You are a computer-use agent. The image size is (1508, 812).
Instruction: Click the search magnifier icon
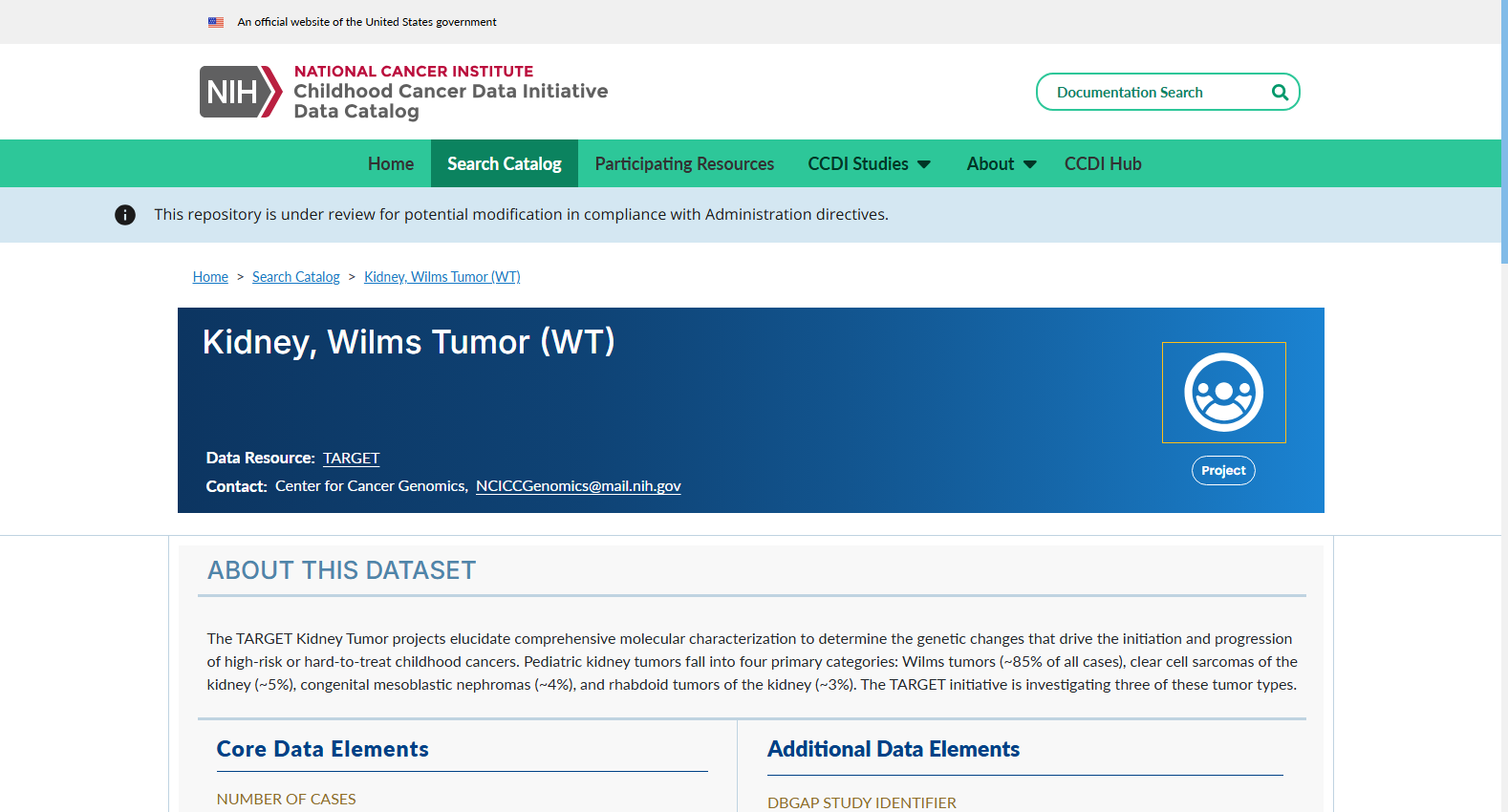(1280, 93)
